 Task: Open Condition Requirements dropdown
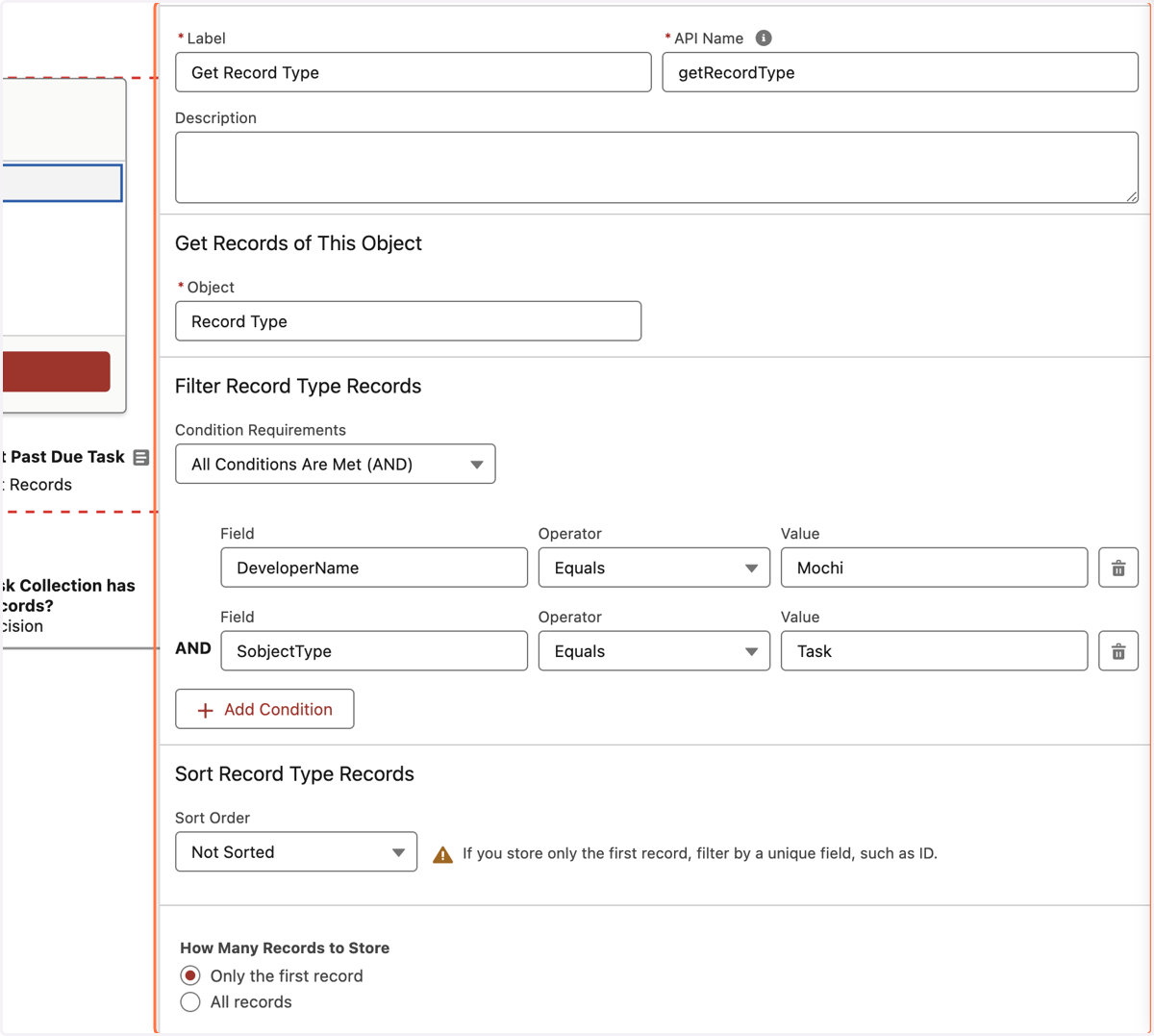click(336, 464)
